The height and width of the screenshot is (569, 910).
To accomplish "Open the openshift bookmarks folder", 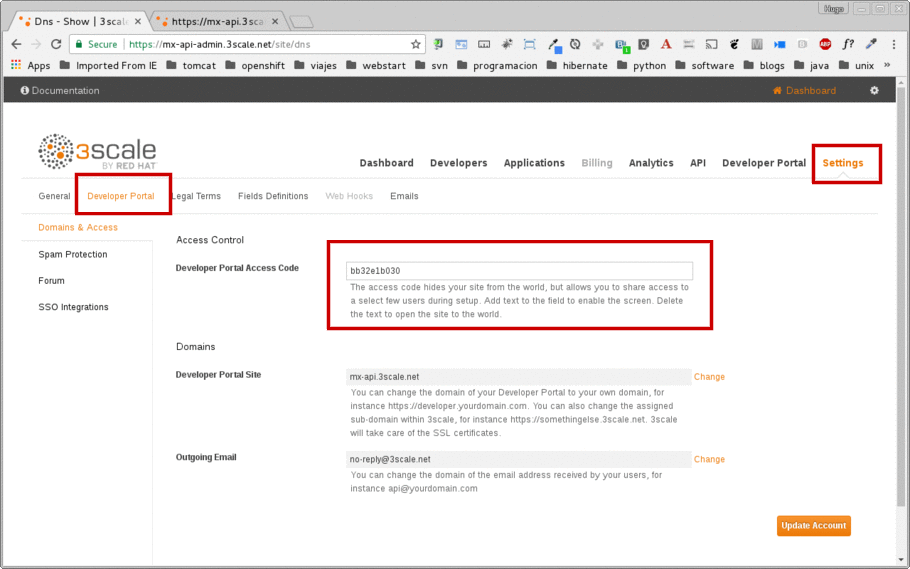I will click(x=255, y=65).
